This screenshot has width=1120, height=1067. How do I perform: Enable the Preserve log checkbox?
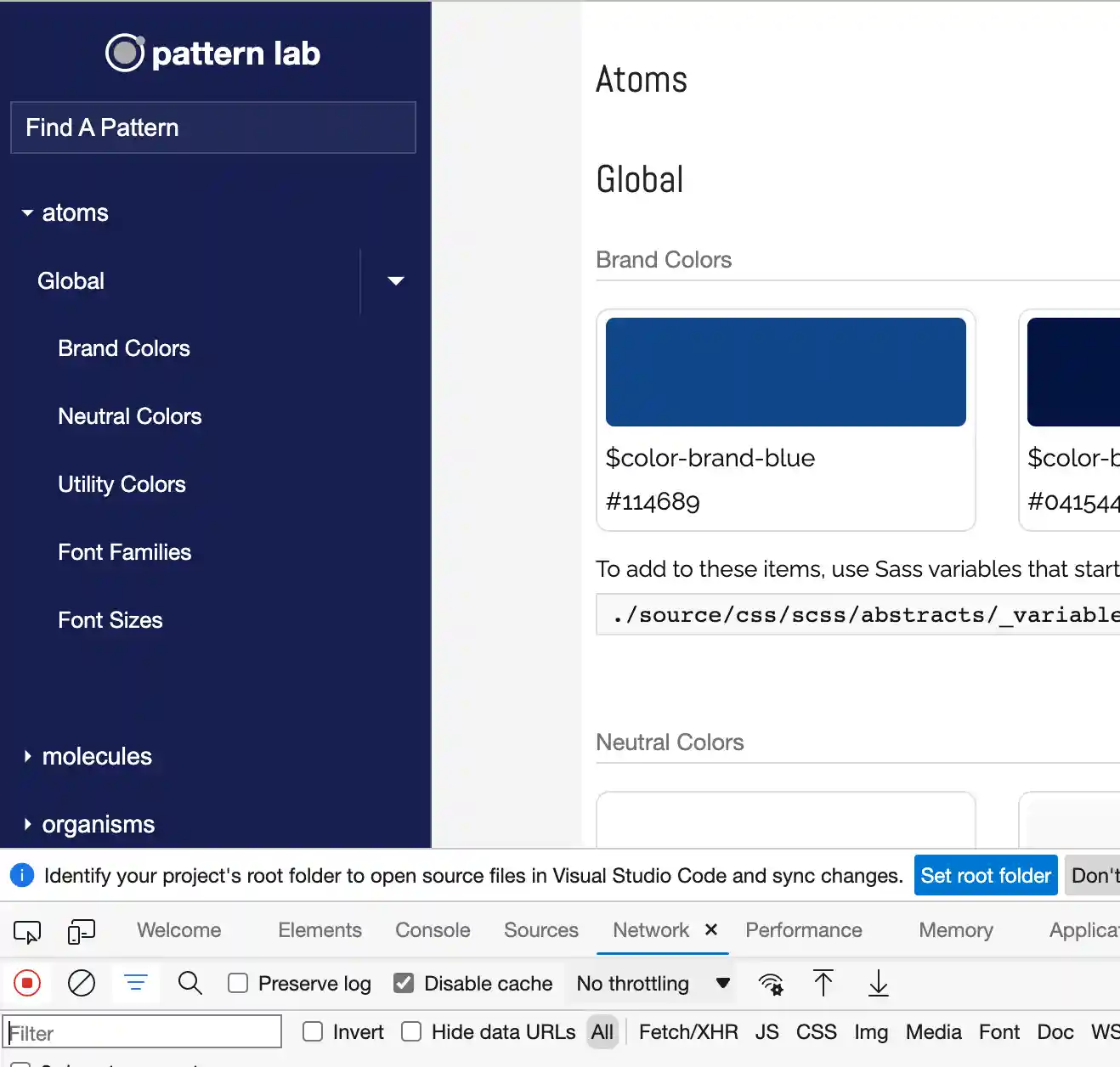pos(239,983)
